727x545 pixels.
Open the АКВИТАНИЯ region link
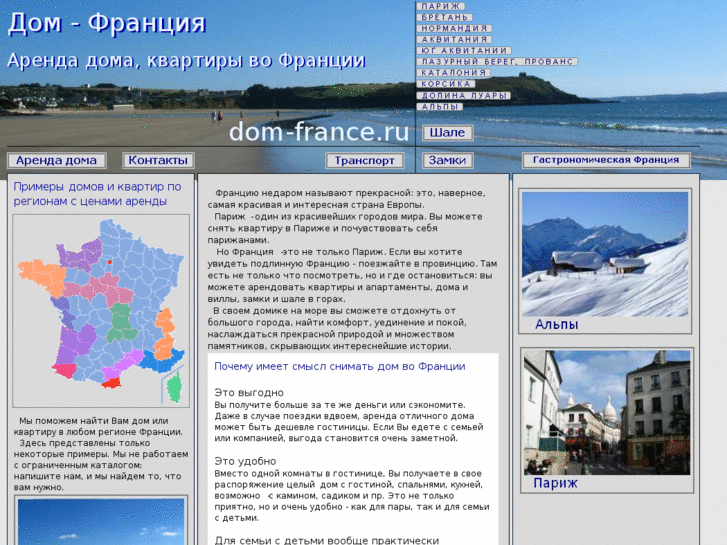[454, 39]
